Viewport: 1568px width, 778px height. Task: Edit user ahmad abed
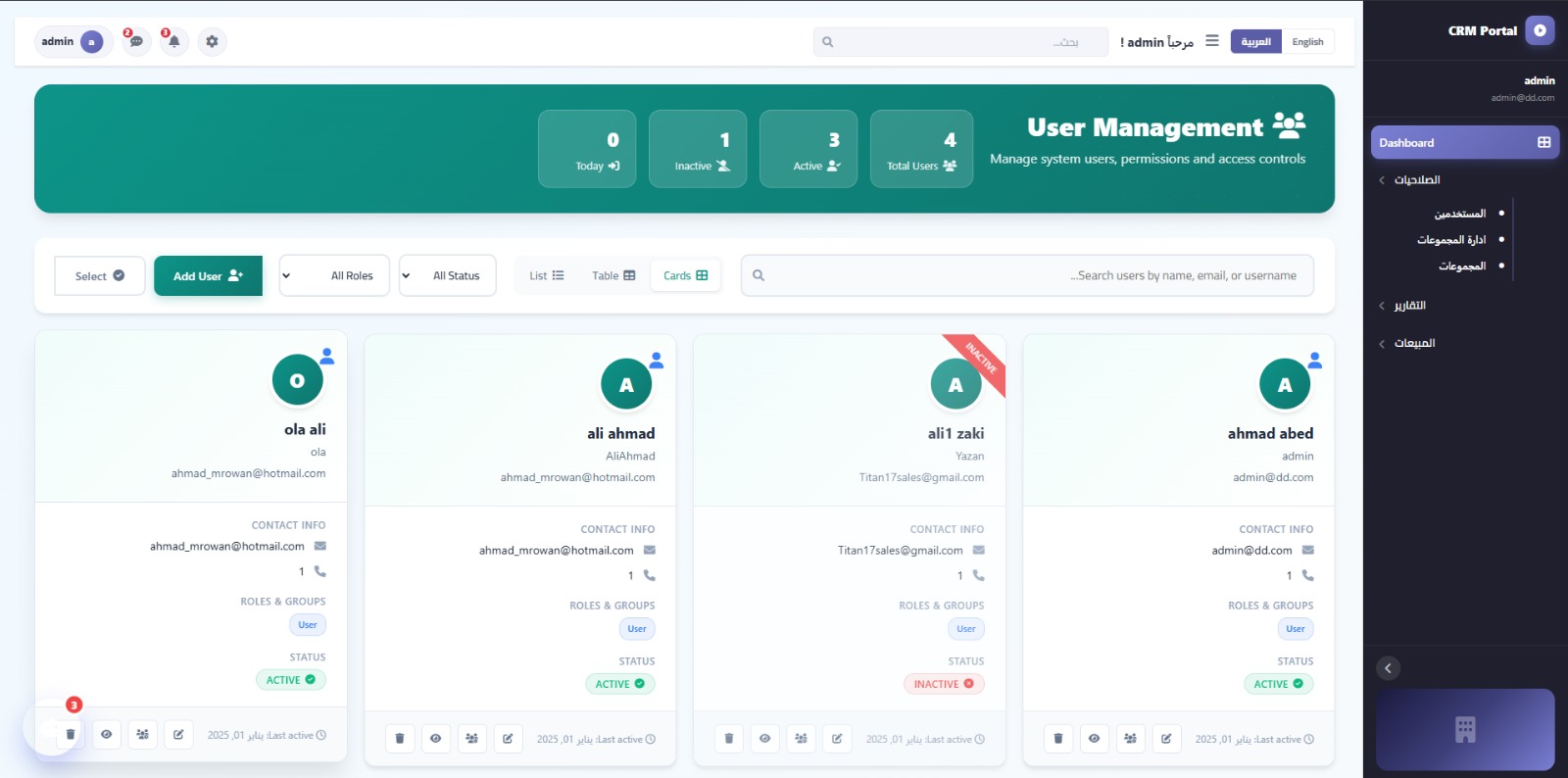click(x=1166, y=739)
